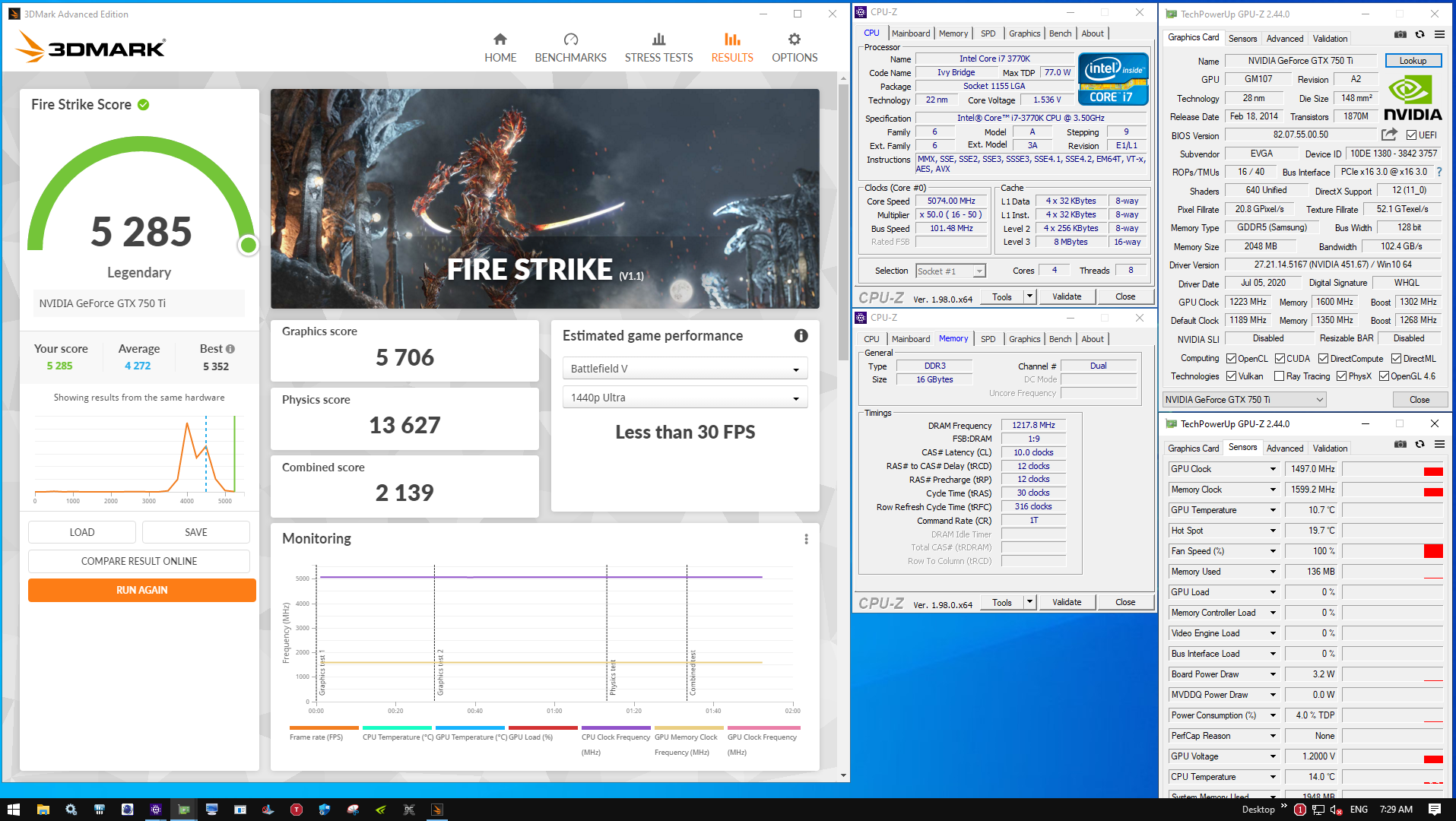1456x821 pixels.
Task: Open the Monitoring three-dot menu
Action: 806,539
